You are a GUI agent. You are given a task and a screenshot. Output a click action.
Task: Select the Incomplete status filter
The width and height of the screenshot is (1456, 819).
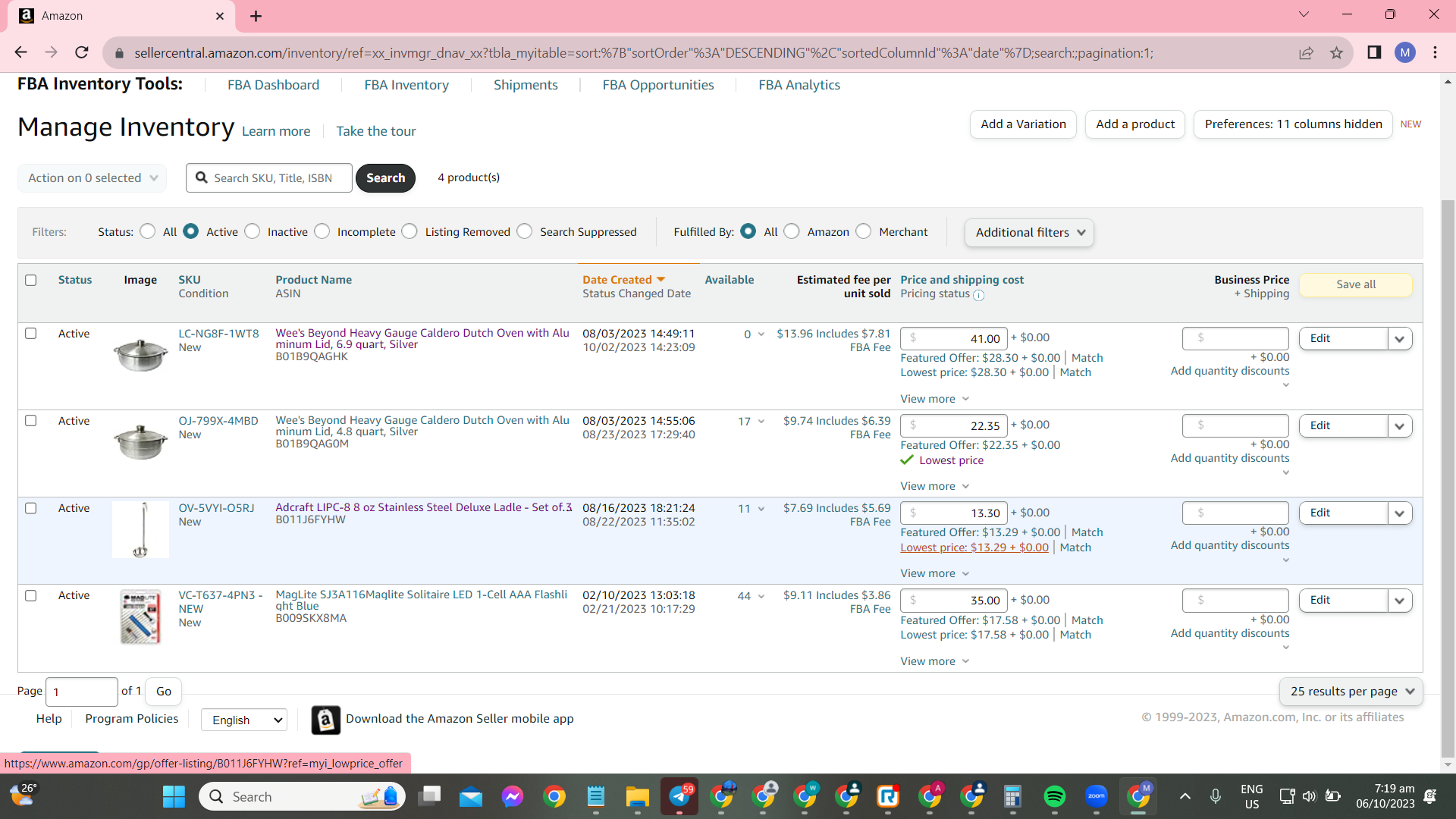[x=322, y=231]
